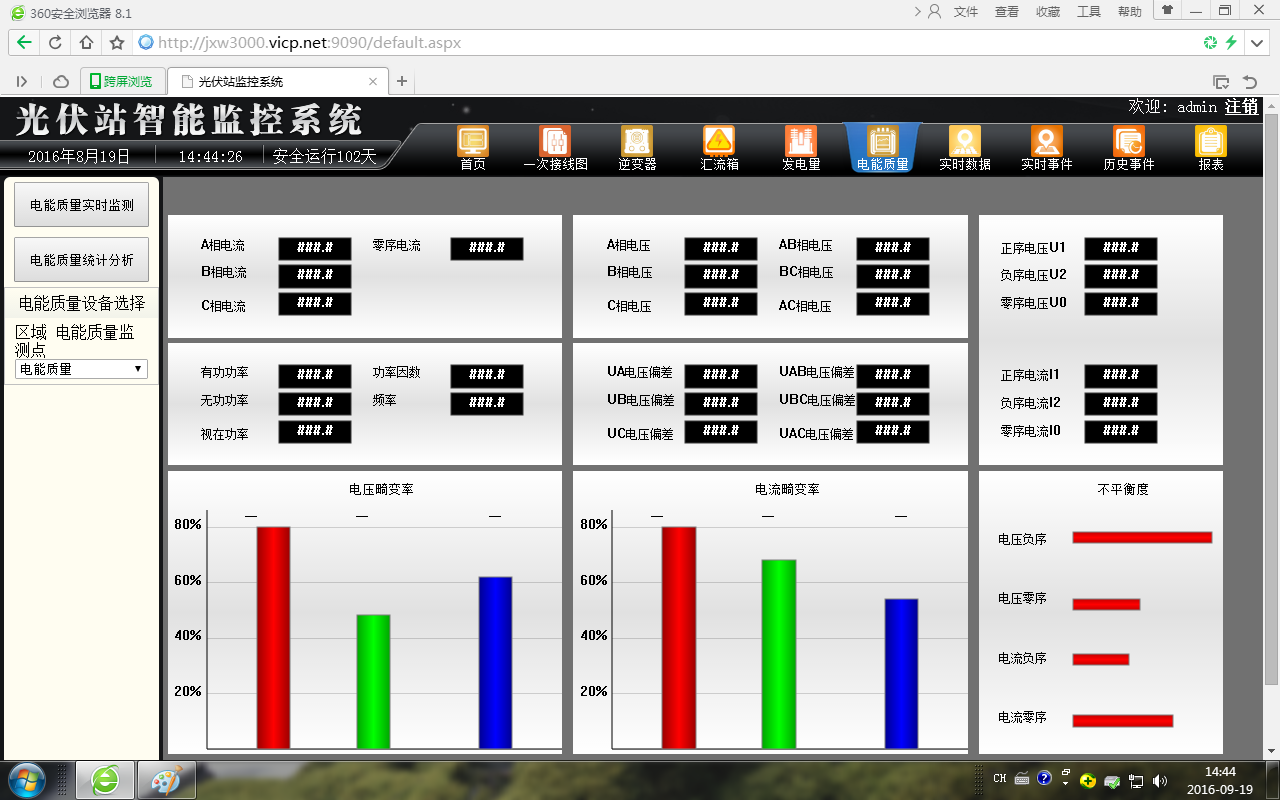Reload the page with the refresh icon
Viewport: 1280px width, 800px height.
56,43
